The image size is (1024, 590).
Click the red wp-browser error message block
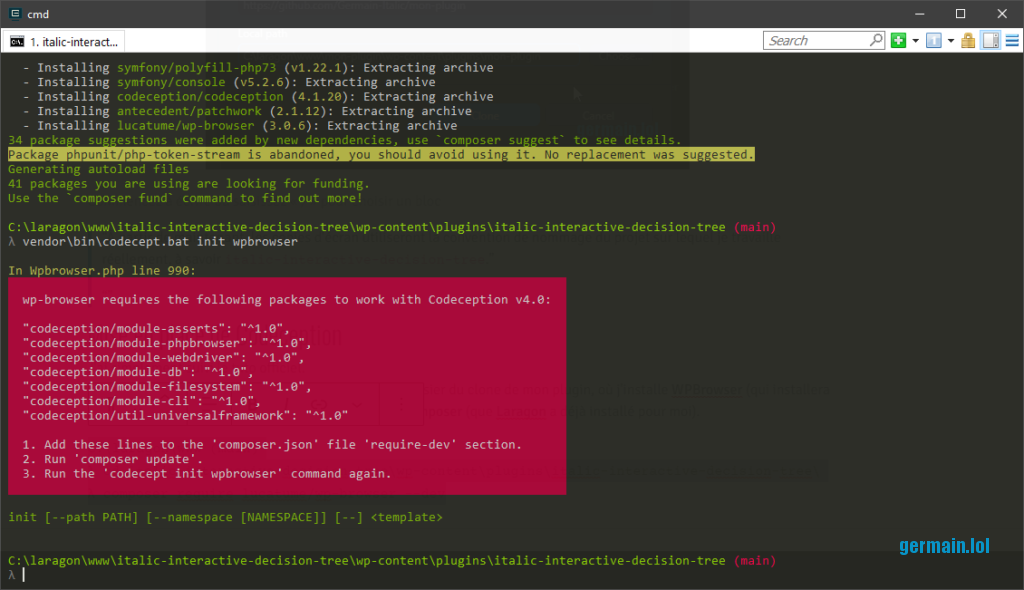click(286, 386)
